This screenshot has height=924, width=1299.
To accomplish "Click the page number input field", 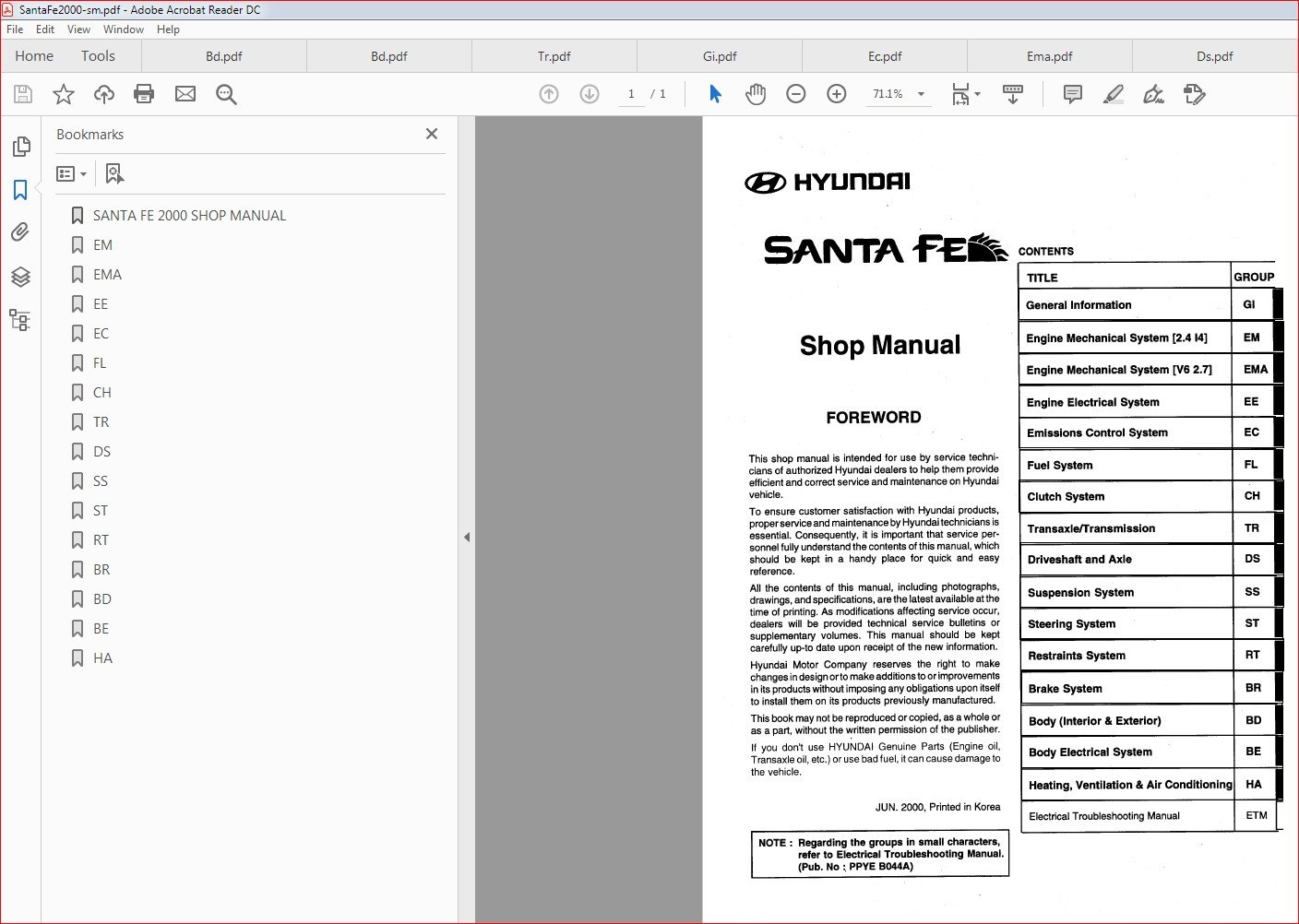I will coord(631,94).
